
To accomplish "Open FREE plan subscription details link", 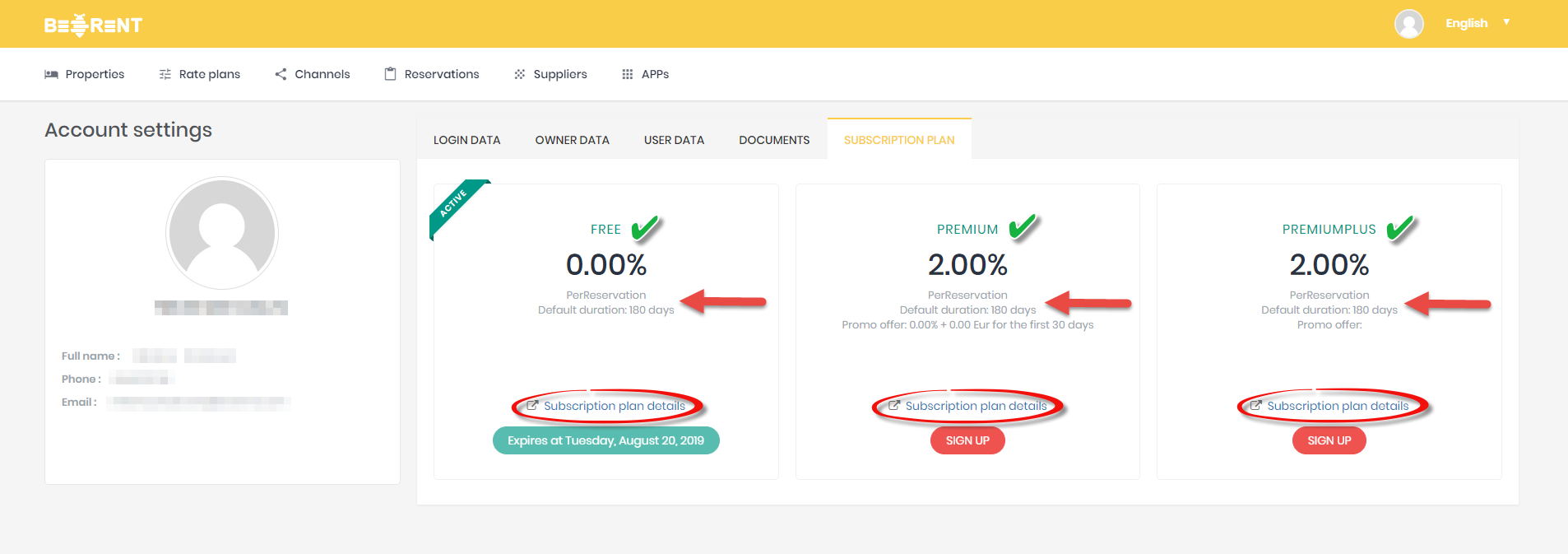I will [x=614, y=406].
